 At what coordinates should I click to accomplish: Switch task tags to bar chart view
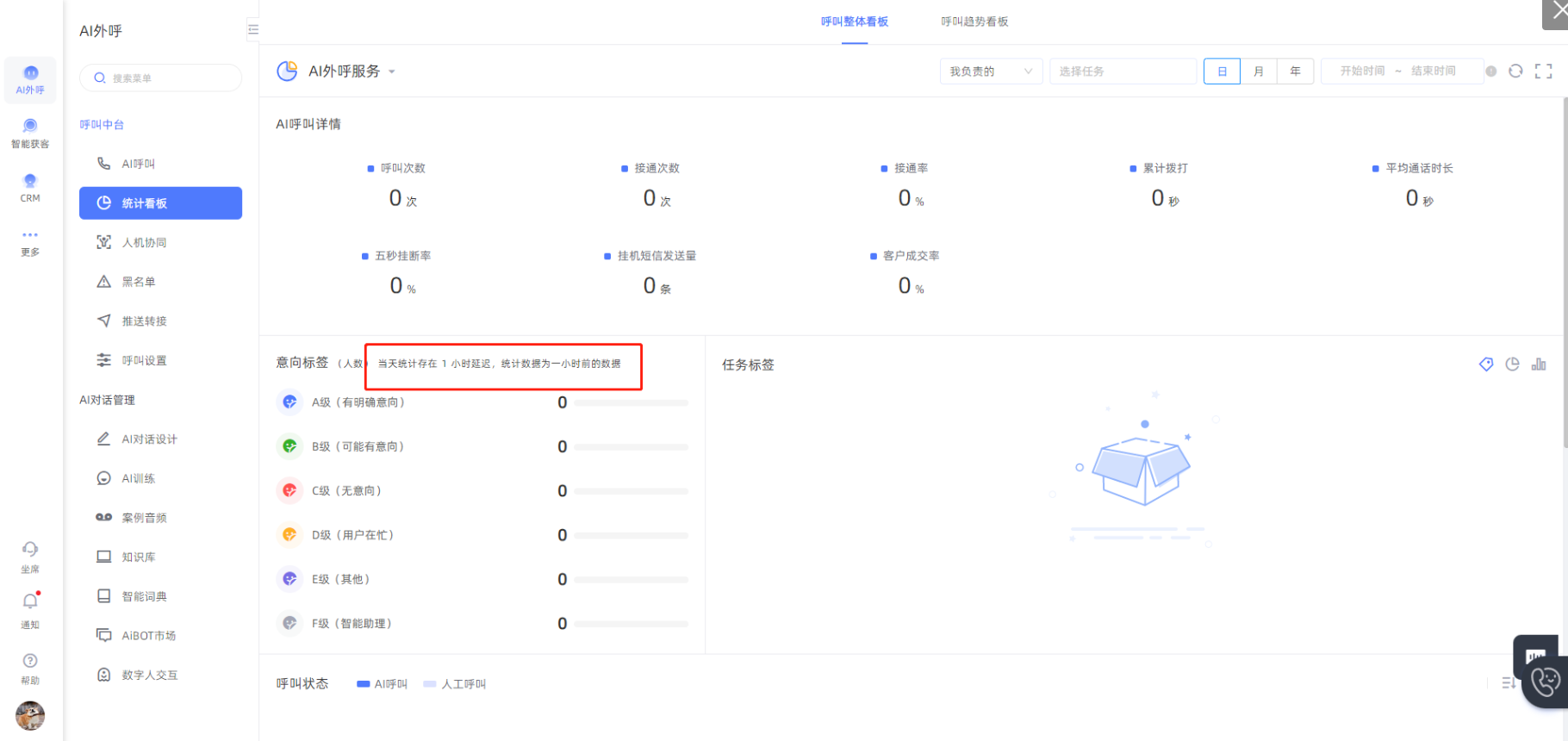click(x=1539, y=364)
